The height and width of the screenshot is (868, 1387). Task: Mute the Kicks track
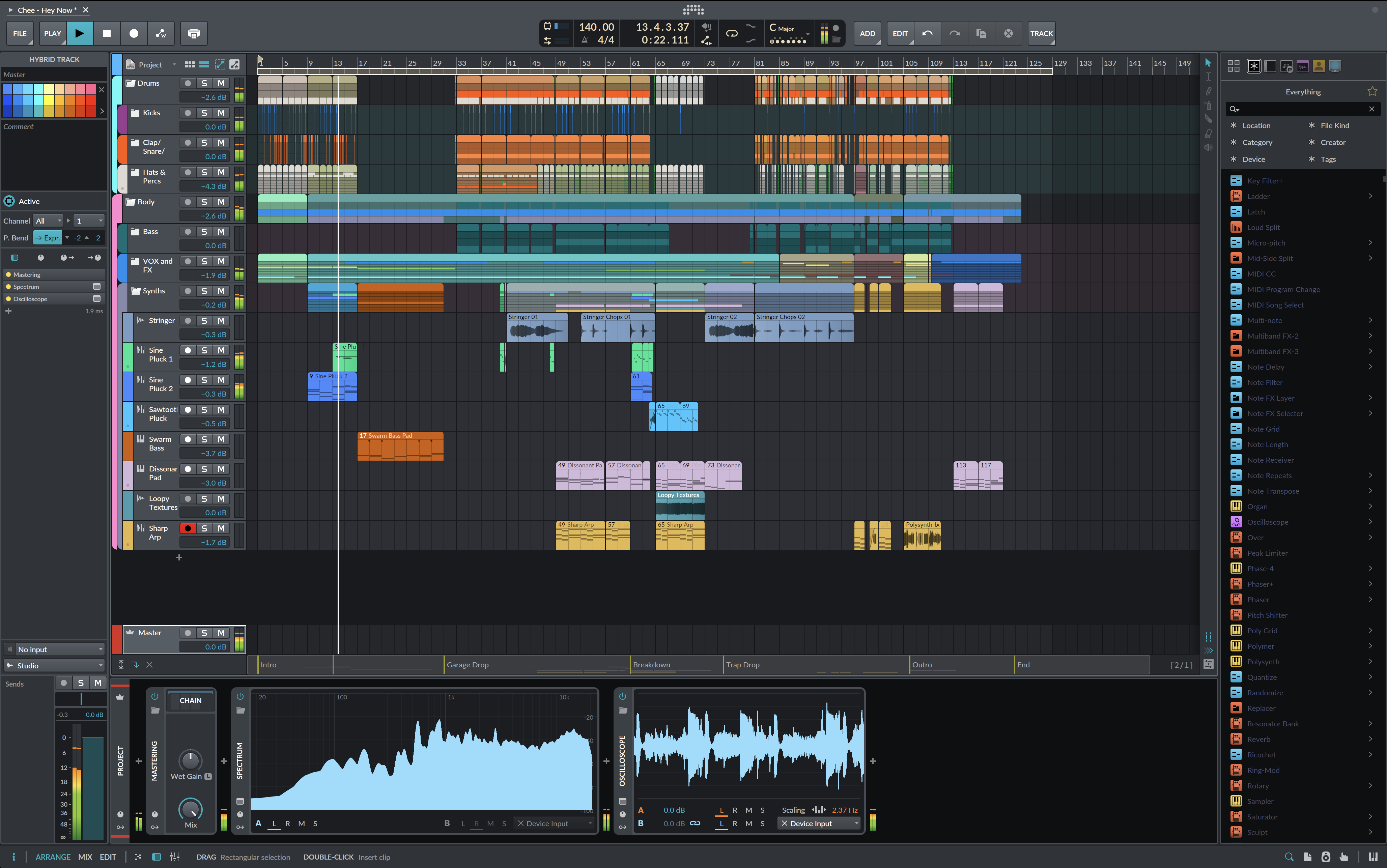[221, 113]
